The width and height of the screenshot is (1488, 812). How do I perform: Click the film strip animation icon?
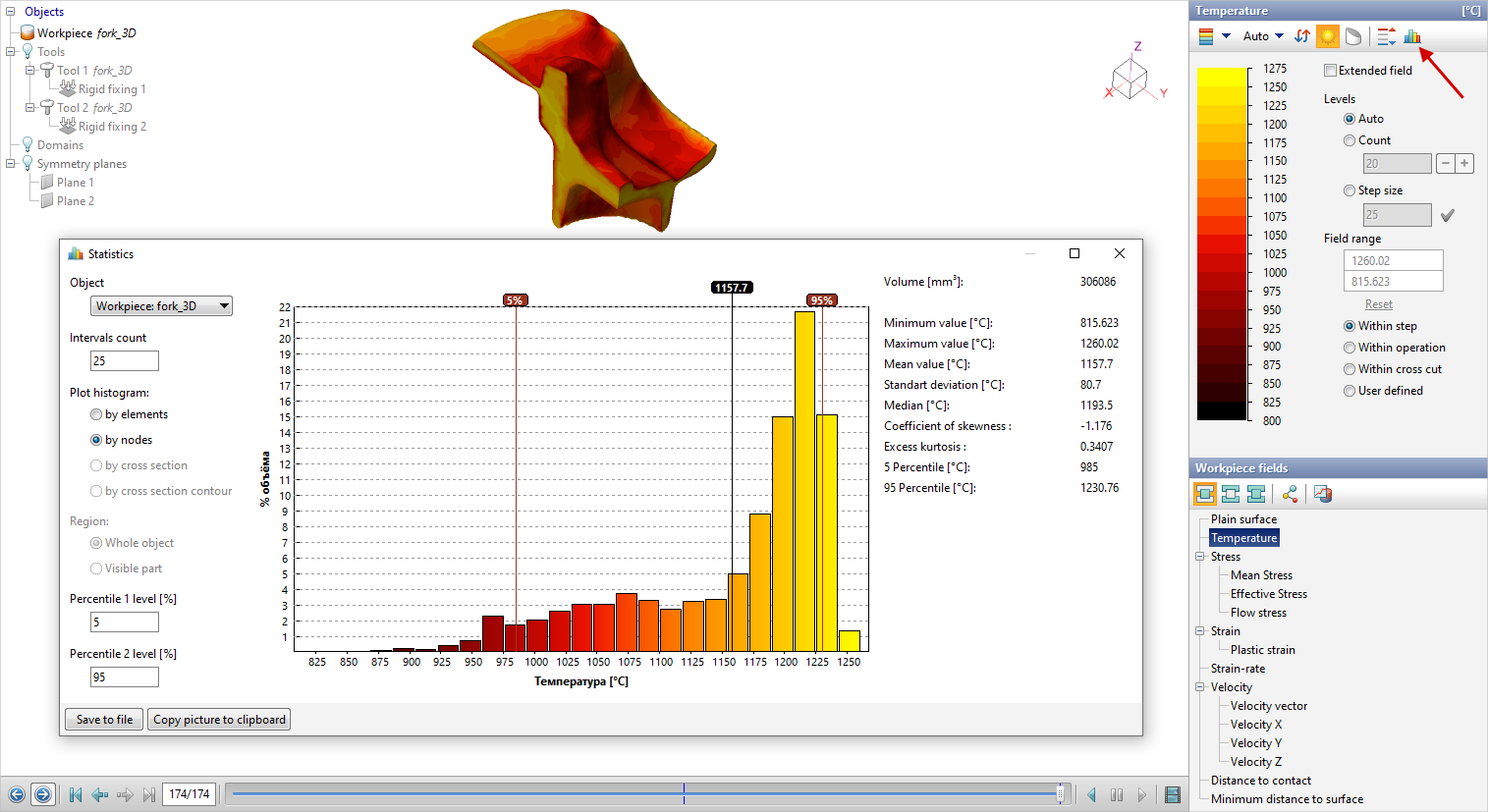1172,794
